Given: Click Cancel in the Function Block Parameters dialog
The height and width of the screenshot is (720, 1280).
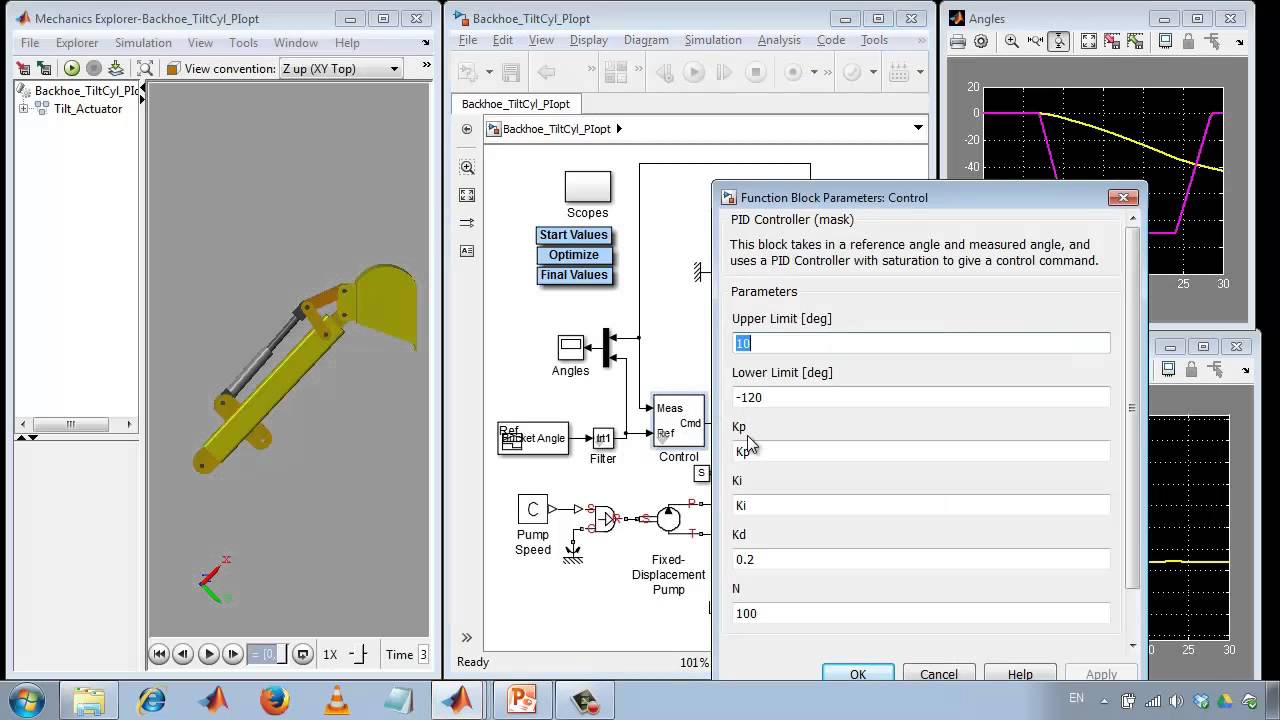Looking at the screenshot, I should click(x=939, y=674).
